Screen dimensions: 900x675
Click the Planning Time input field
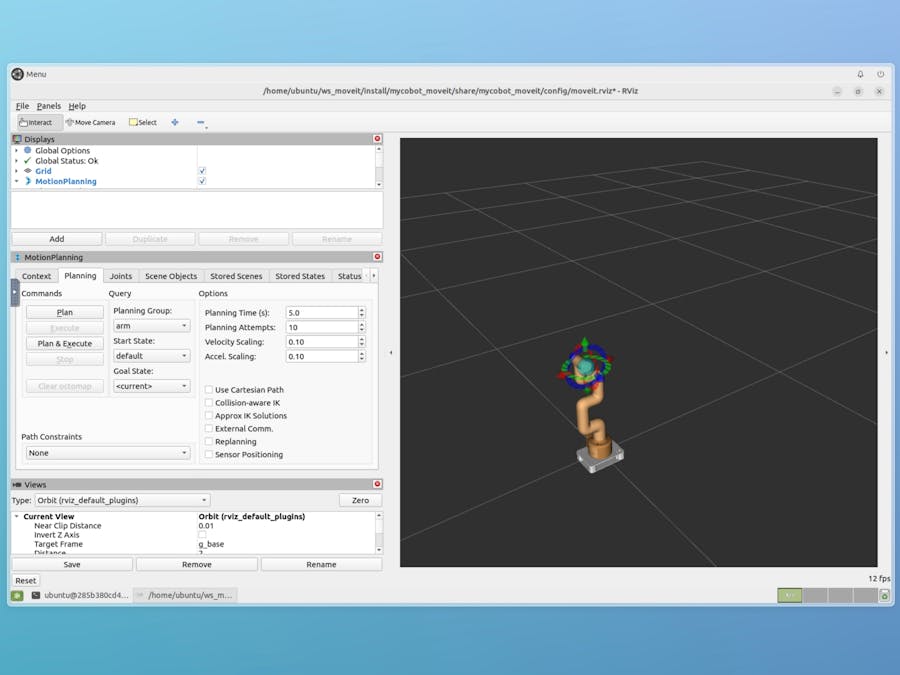pos(321,313)
